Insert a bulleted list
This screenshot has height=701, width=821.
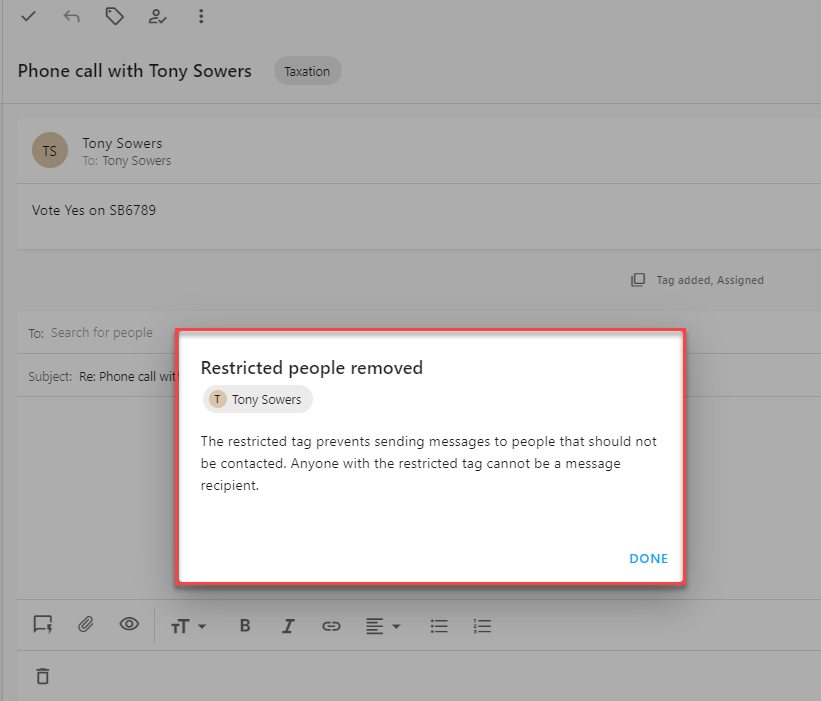[x=439, y=626]
